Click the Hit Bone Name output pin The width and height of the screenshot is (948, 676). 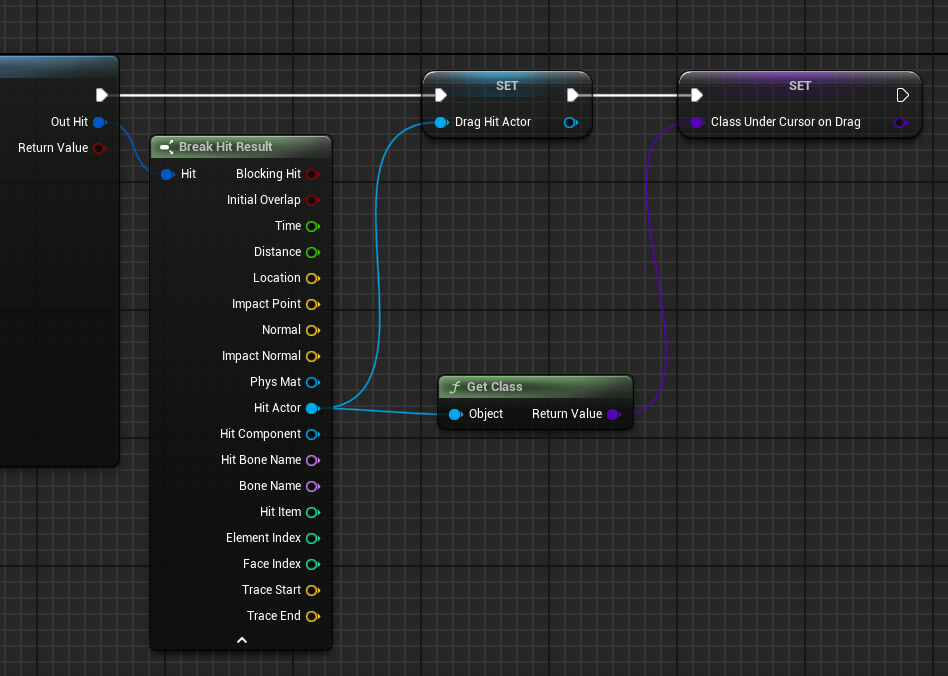(x=312, y=460)
